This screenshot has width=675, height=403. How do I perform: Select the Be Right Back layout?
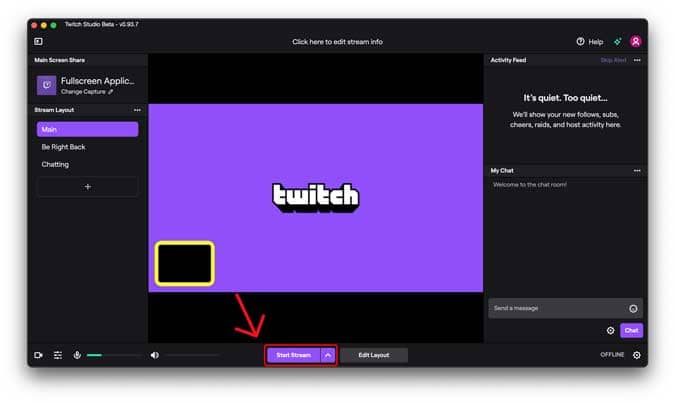63,147
